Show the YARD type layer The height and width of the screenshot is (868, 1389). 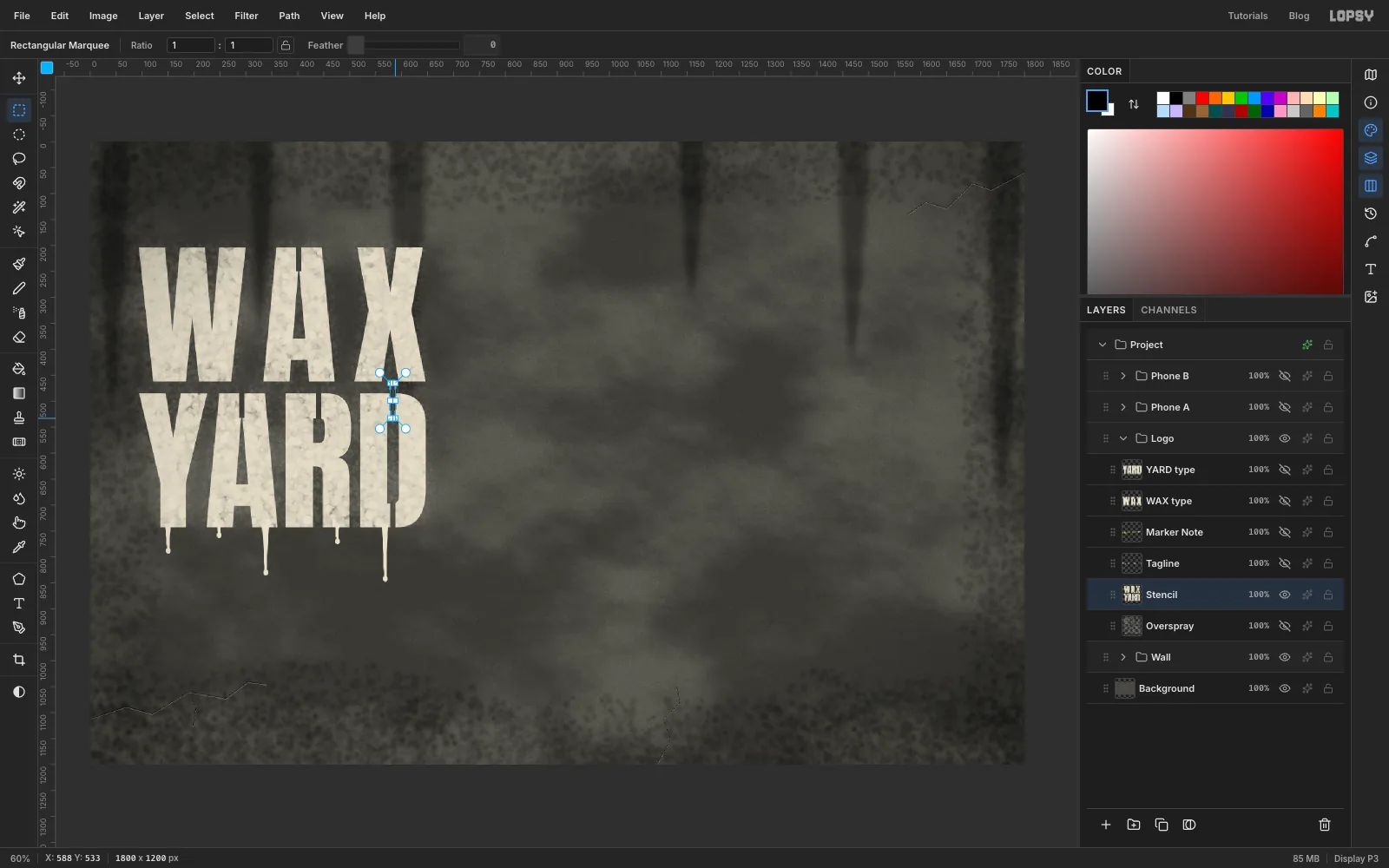click(x=1285, y=470)
